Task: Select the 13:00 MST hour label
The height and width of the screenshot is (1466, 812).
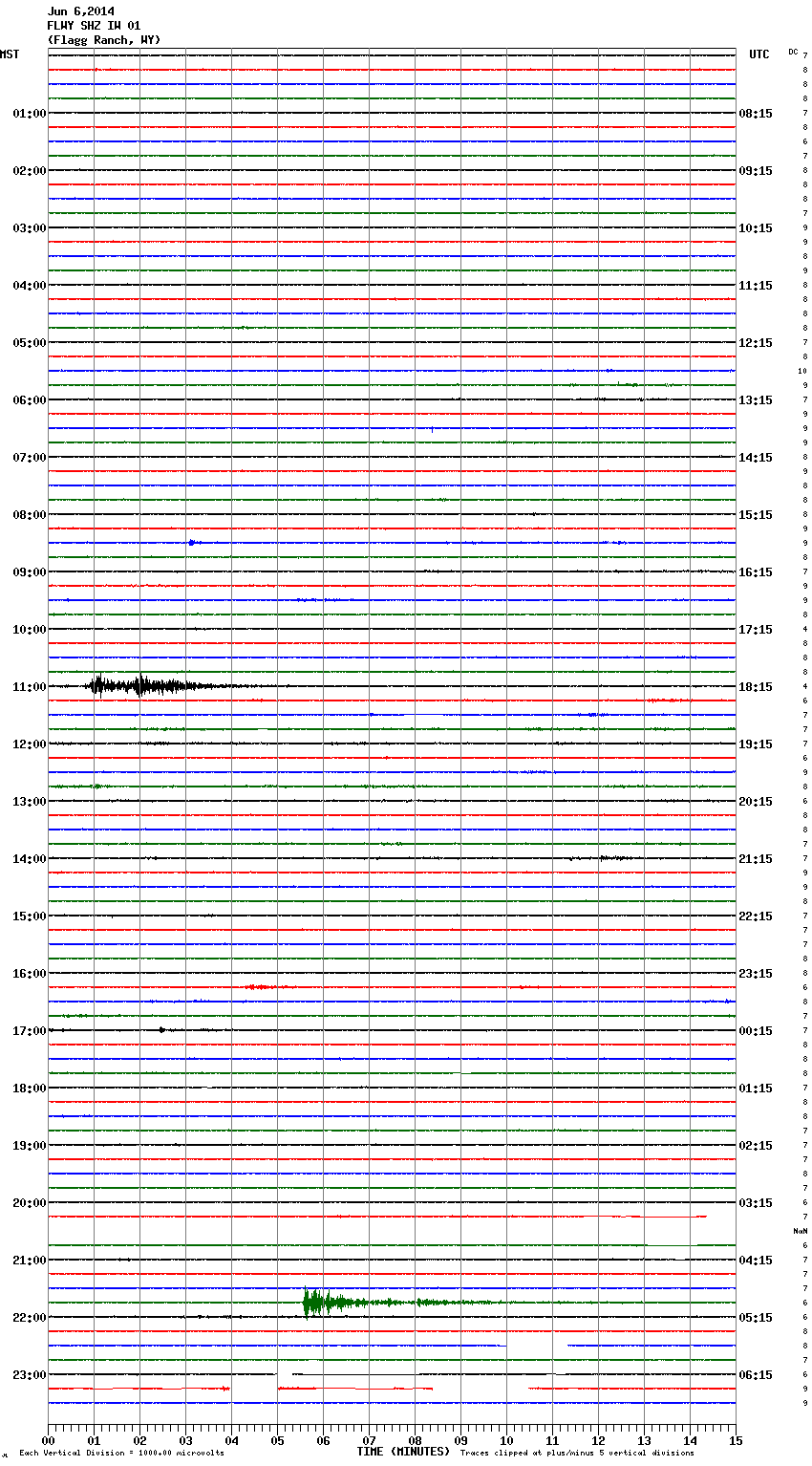Action: (x=30, y=802)
